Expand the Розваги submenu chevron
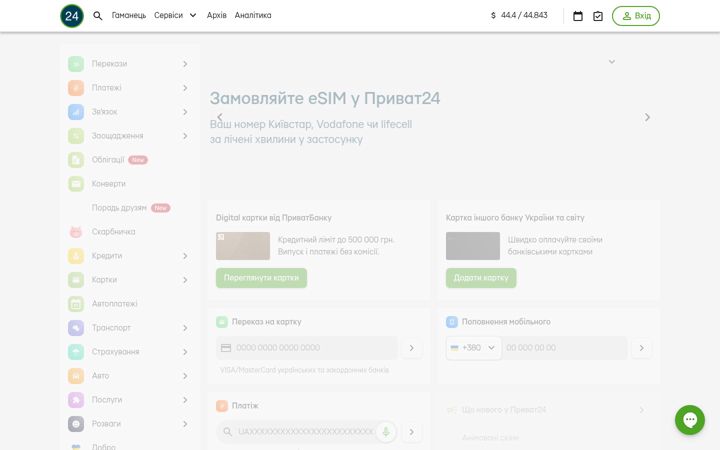 (x=185, y=424)
